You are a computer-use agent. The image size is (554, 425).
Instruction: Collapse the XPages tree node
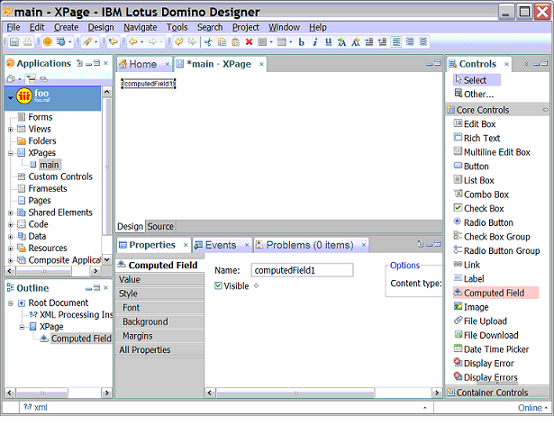tap(11, 153)
